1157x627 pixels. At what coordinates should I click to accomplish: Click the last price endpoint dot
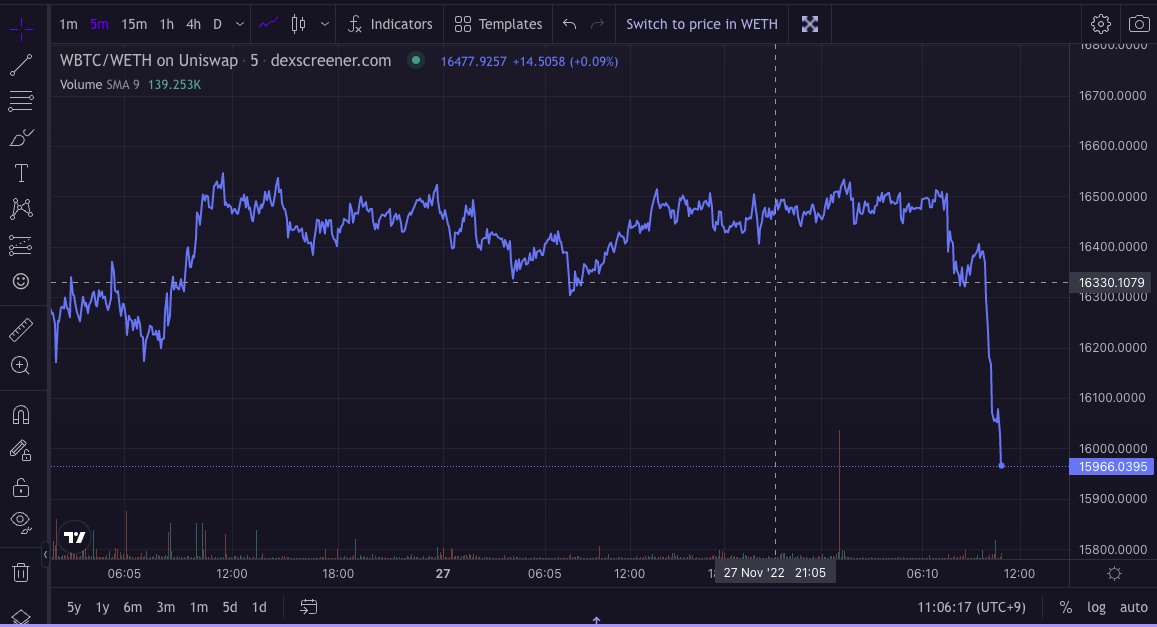(1001, 465)
